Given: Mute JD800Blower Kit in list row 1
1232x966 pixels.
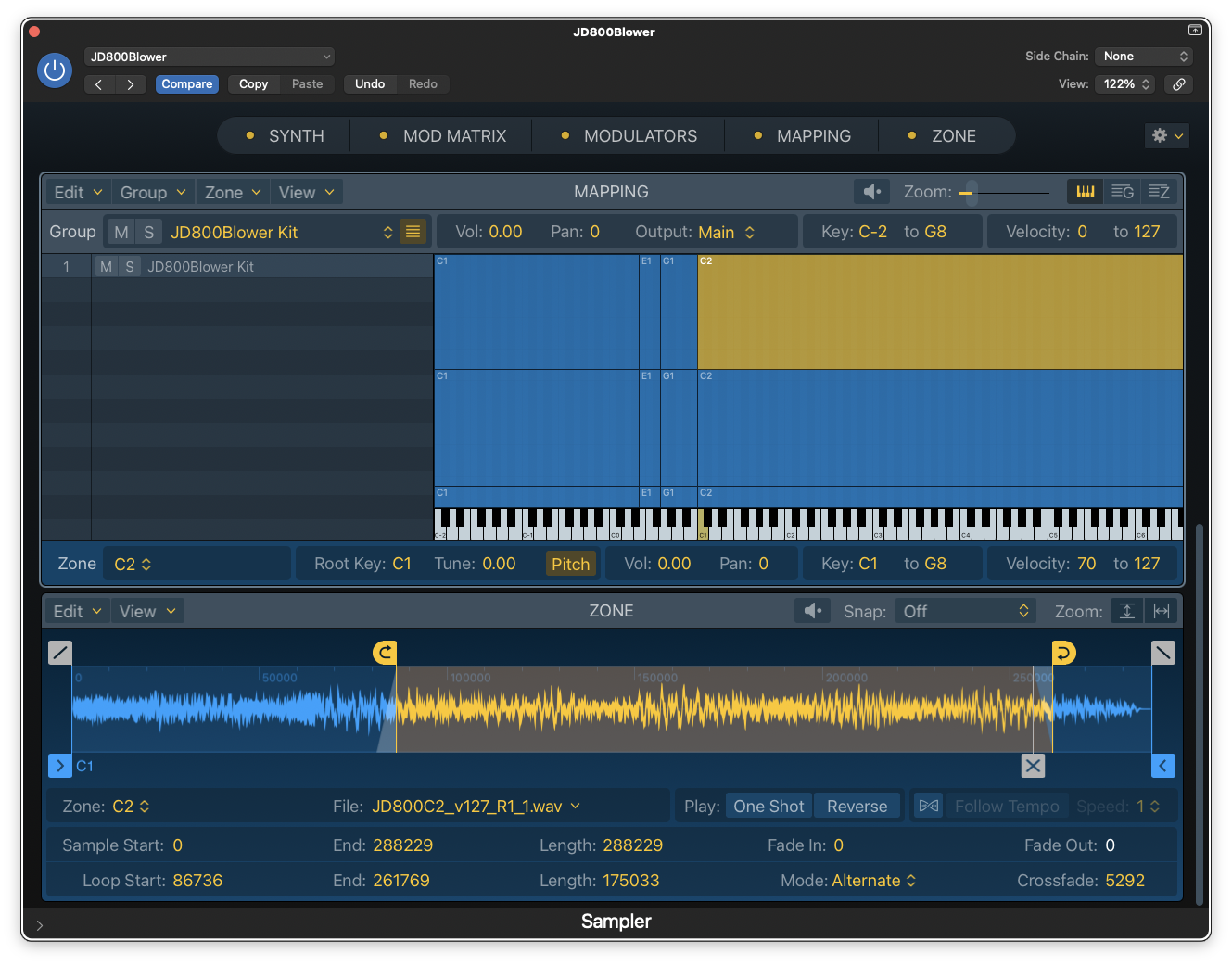Looking at the screenshot, I should coord(106,267).
